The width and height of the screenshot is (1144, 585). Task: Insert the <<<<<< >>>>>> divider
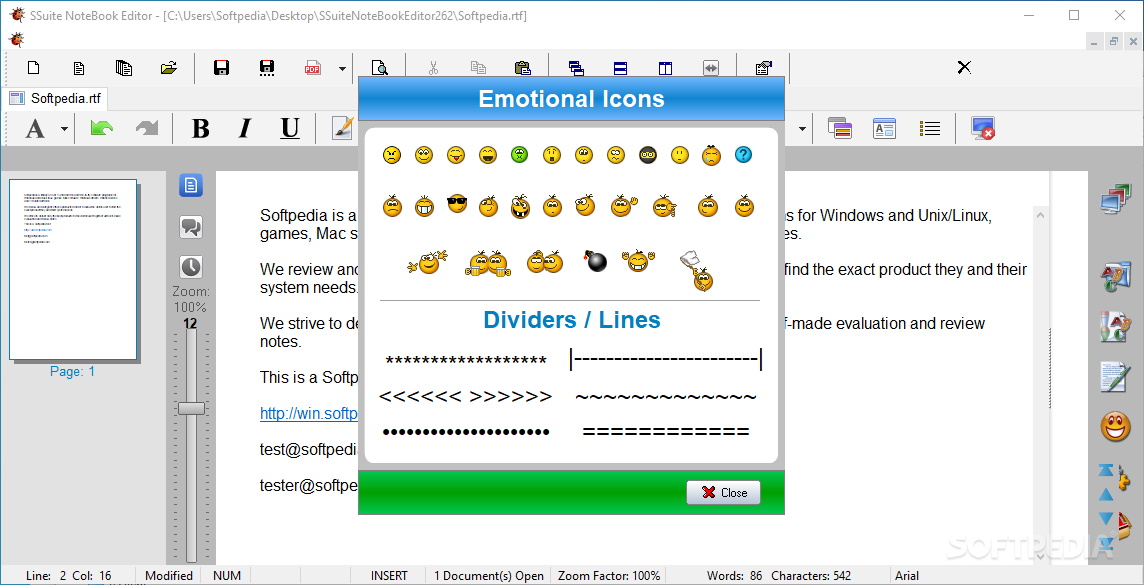465,397
